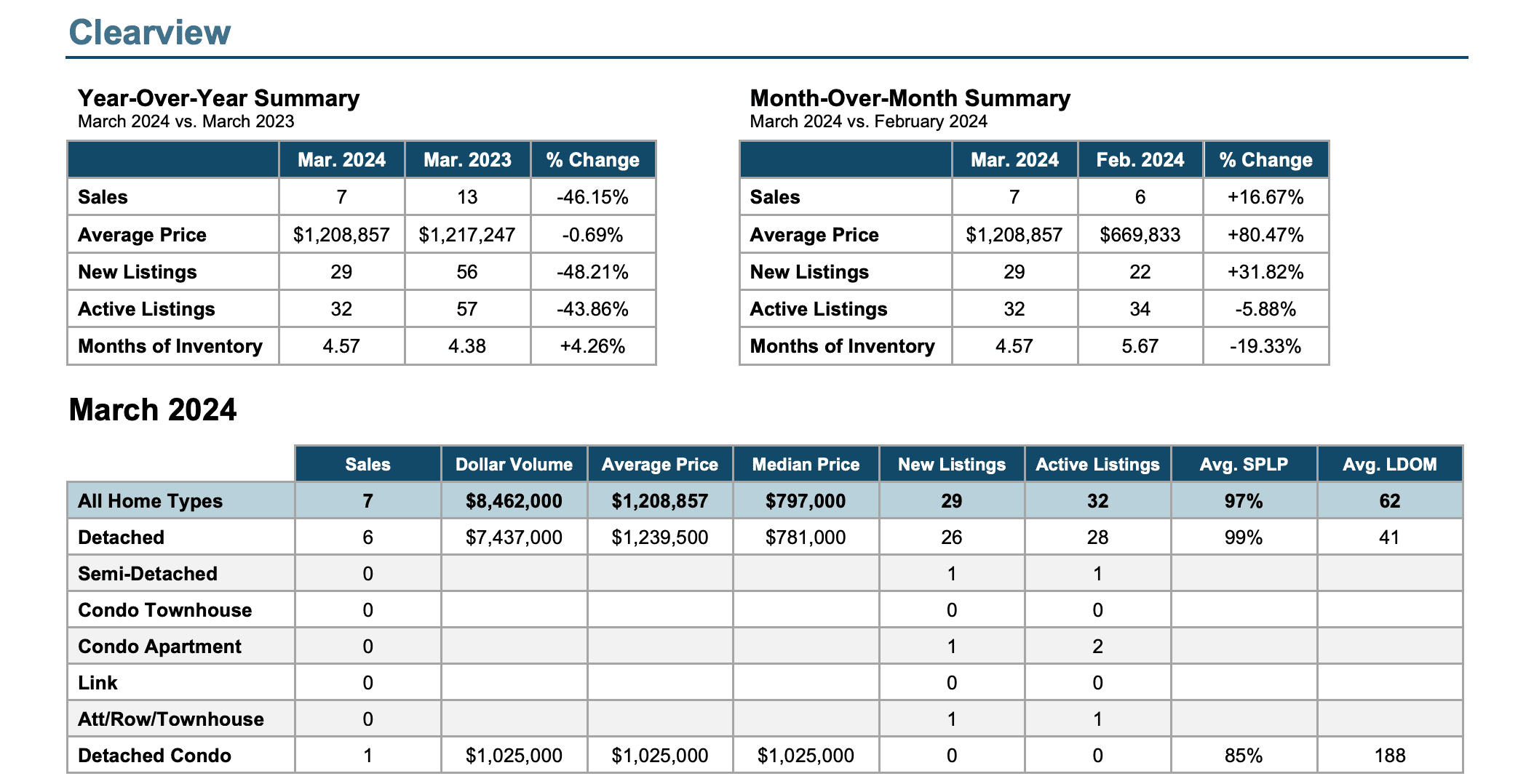Select Condo Apartment active listings value 2
This screenshot has width=1534, height=784.
pos(1097,647)
